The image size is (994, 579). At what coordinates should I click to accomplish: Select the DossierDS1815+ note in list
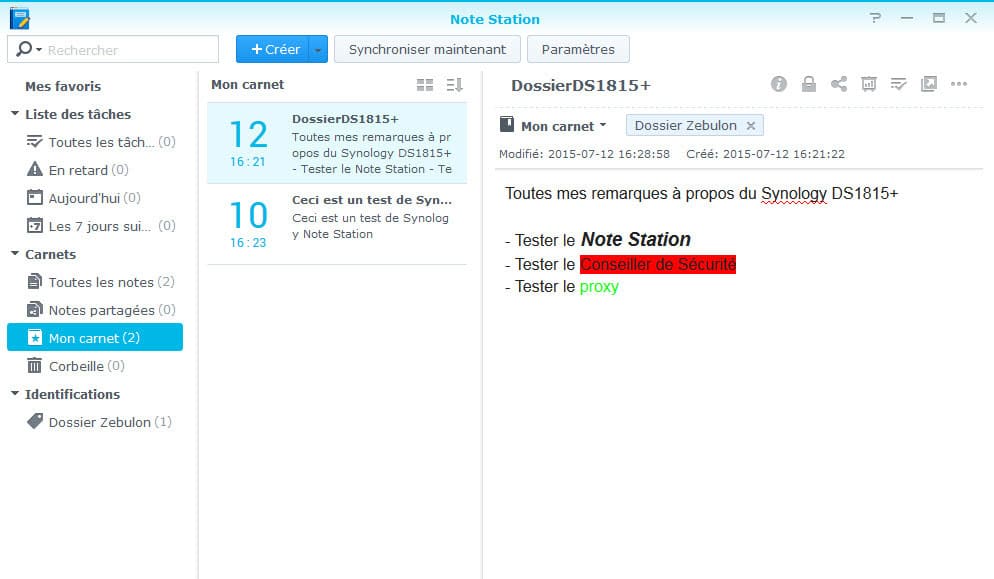(337, 143)
